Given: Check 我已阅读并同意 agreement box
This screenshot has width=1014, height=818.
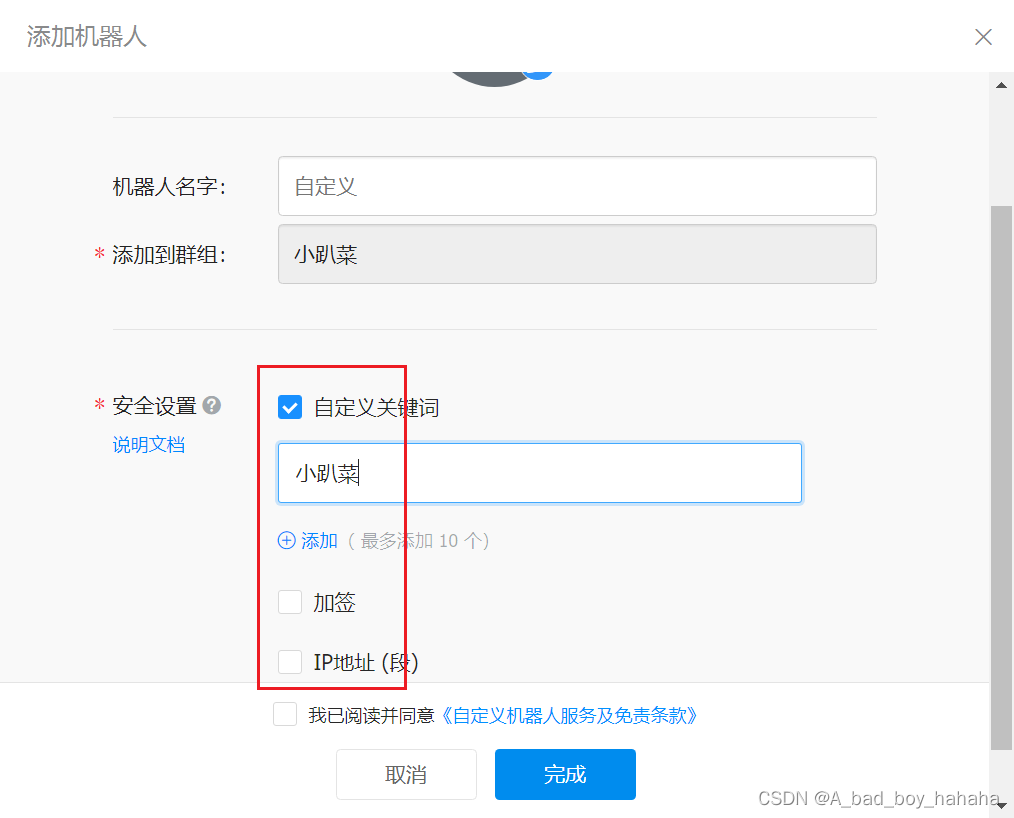Looking at the screenshot, I should click(x=285, y=715).
